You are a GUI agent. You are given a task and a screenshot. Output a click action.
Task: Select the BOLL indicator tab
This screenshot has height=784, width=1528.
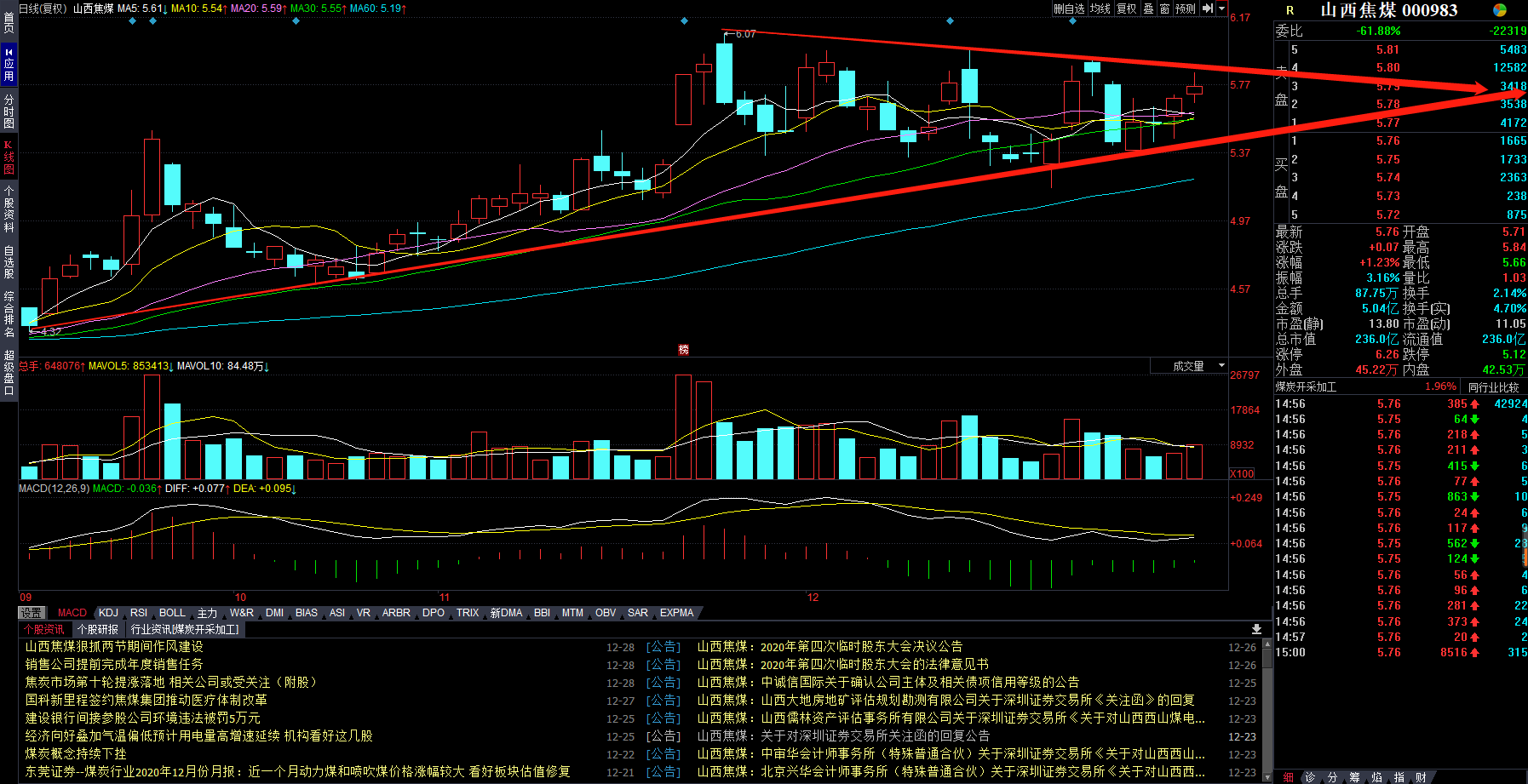click(172, 613)
